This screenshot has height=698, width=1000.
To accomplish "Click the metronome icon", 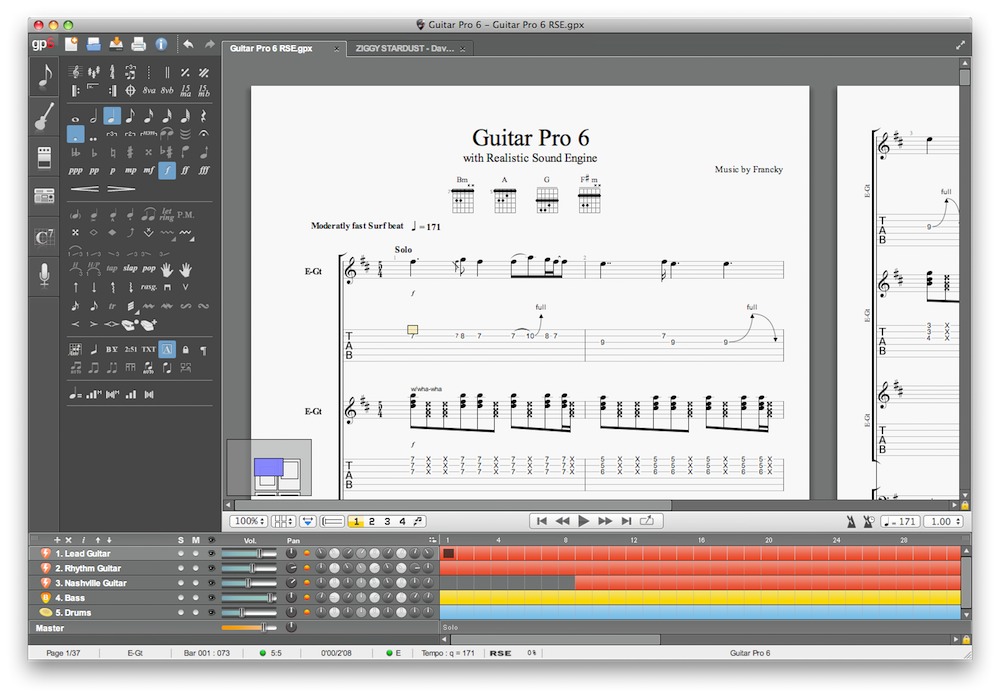I will tap(851, 522).
